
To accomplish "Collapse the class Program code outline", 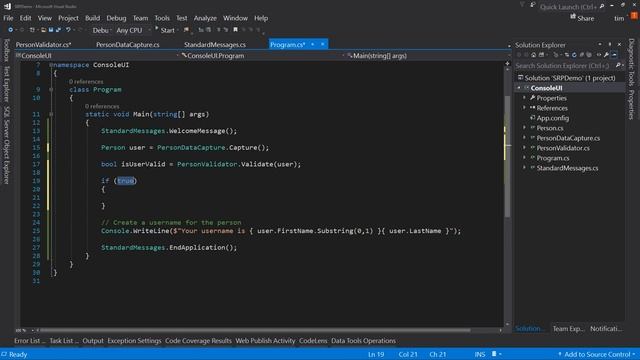I will tap(51, 89).
